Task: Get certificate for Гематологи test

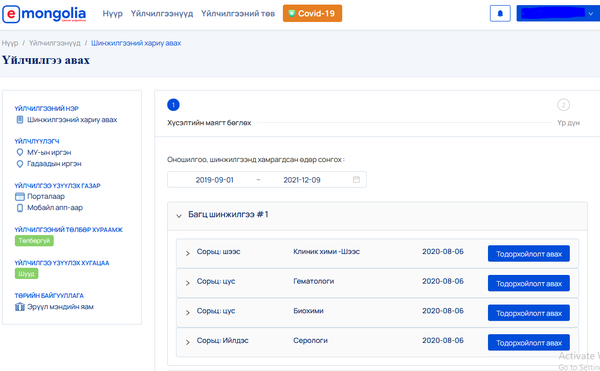Action: pyautogui.click(x=528, y=283)
